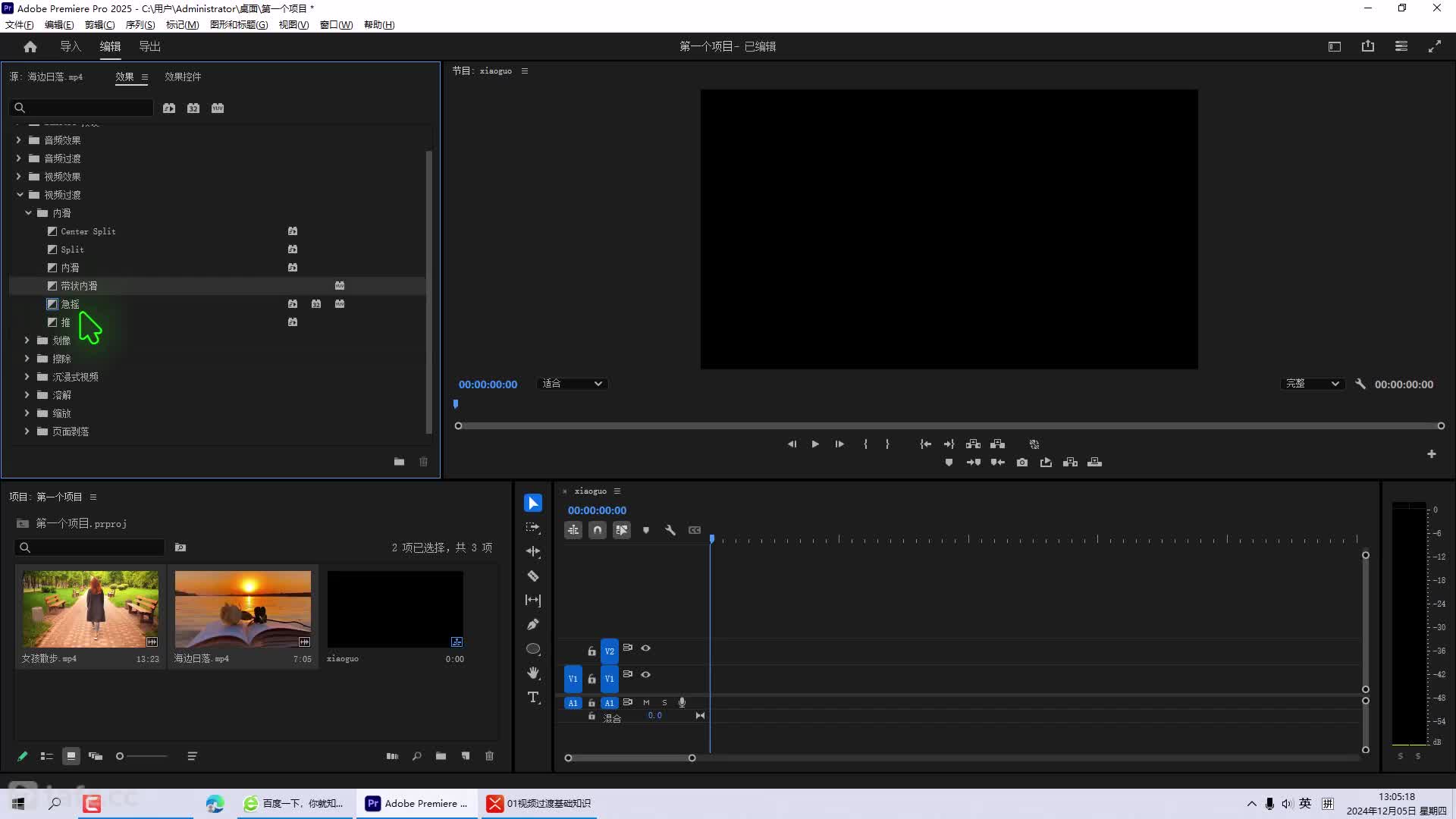Image resolution: width=1456 pixels, height=819 pixels.
Task: Switch to 导入 workspace
Action: 71,47
